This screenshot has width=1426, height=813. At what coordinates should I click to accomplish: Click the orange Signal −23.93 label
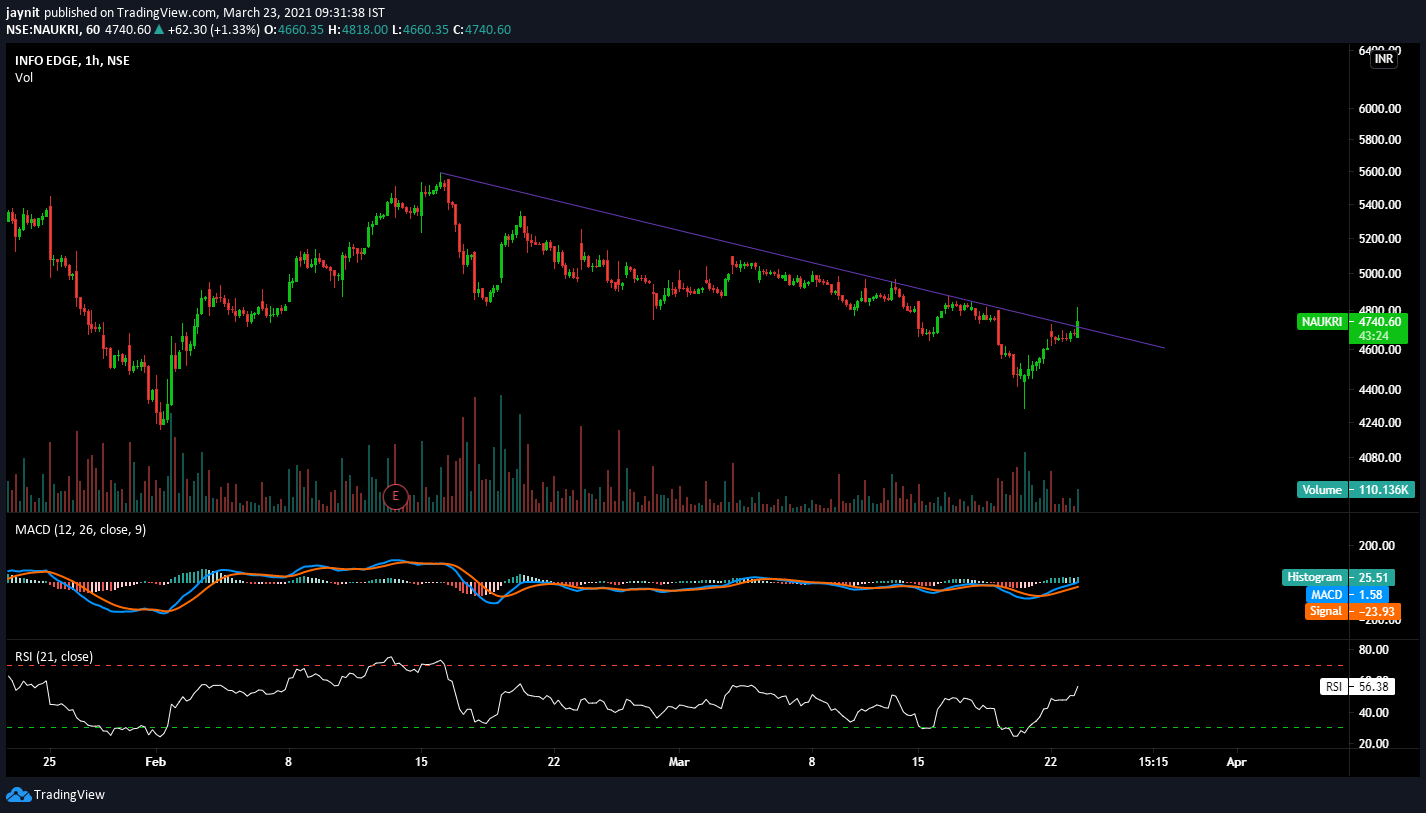[1353, 611]
